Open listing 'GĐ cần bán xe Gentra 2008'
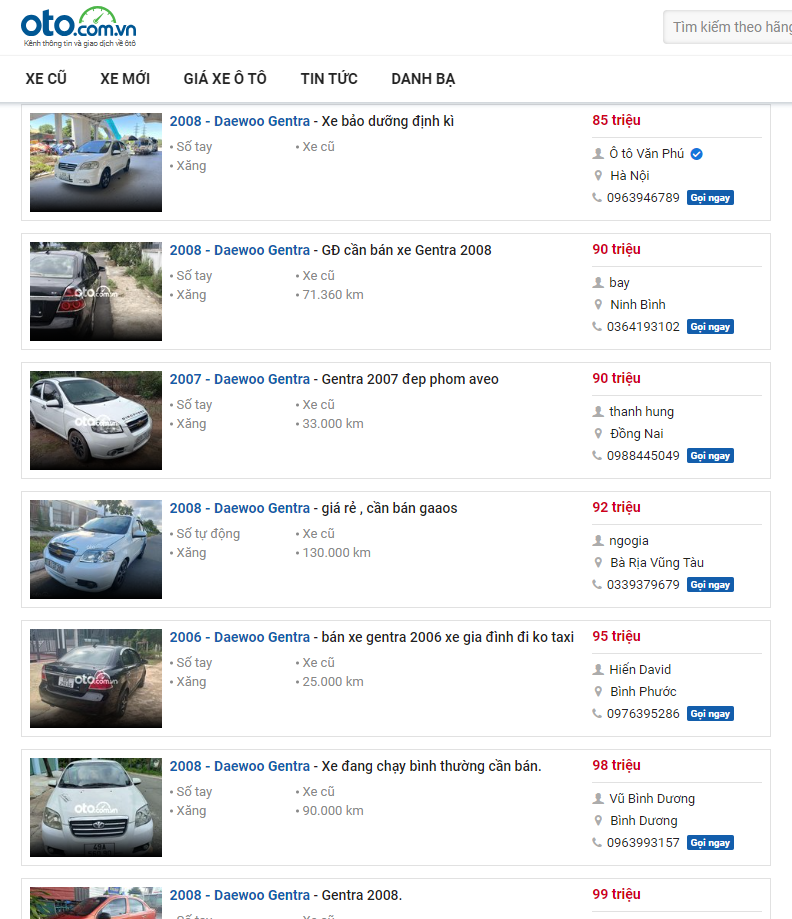 pyautogui.click(x=331, y=250)
